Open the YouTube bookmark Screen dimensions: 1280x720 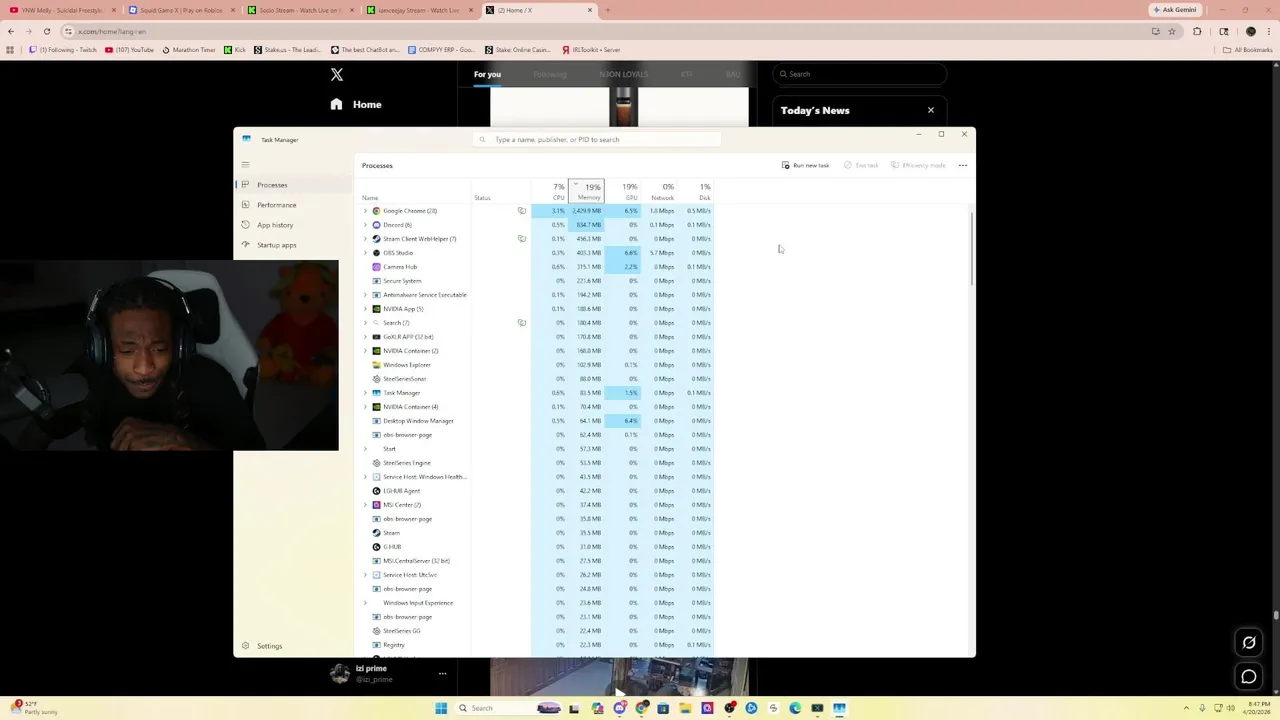130,49
